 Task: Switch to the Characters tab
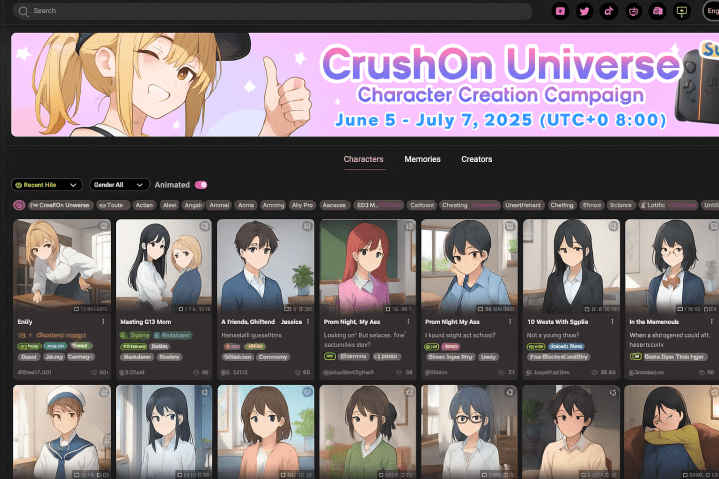click(x=364, y=159)
